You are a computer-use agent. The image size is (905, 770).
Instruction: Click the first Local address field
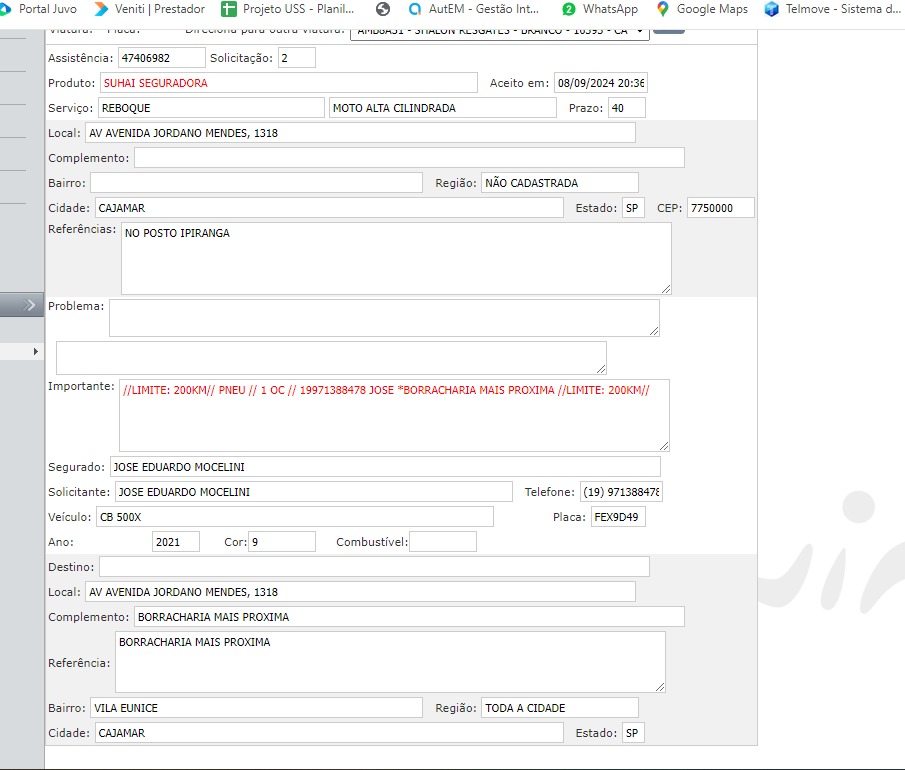360,133
